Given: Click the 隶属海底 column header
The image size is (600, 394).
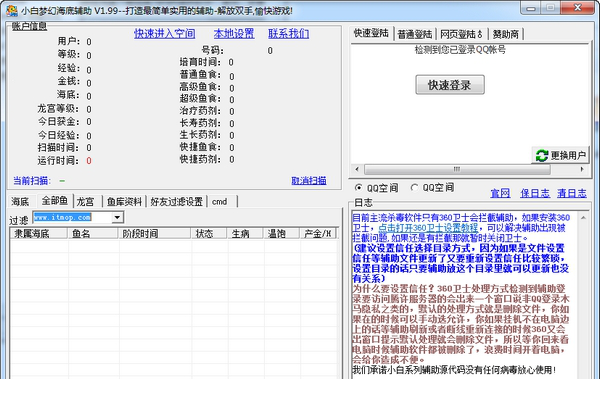Looking at the screenshot, I should 39,233.
